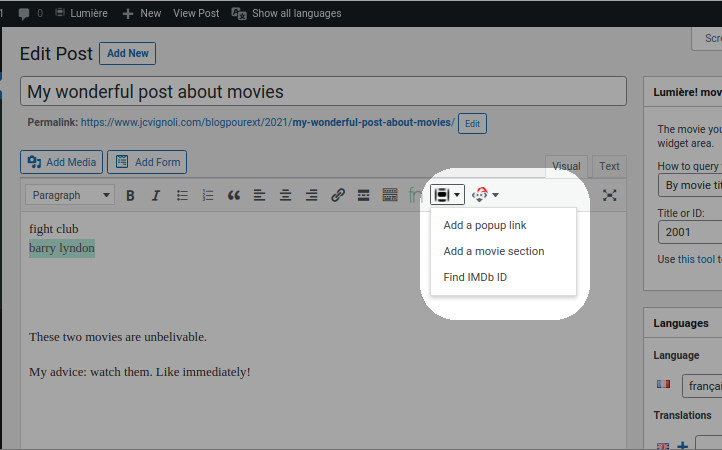
Task: Click the Add Media button
Action: (62, 162)
